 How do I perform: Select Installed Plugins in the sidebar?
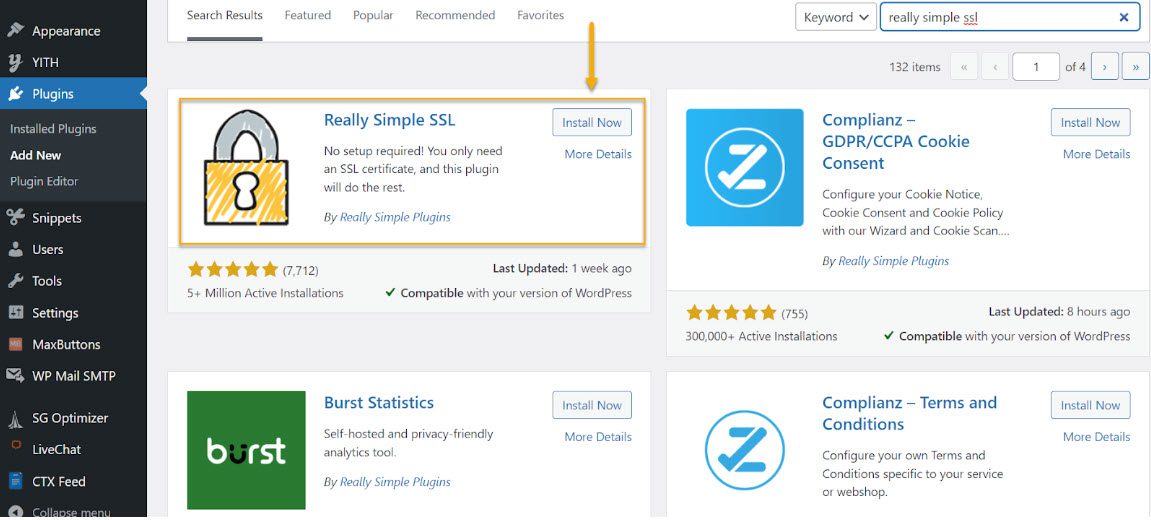point(53,129)
